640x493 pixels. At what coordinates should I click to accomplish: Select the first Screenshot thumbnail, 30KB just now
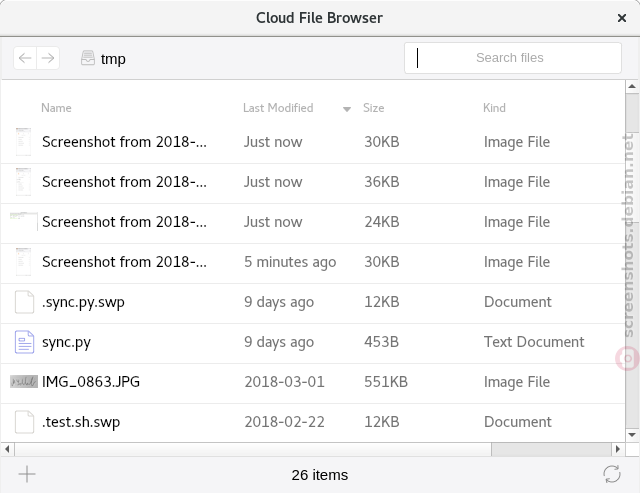click(23, 142)
